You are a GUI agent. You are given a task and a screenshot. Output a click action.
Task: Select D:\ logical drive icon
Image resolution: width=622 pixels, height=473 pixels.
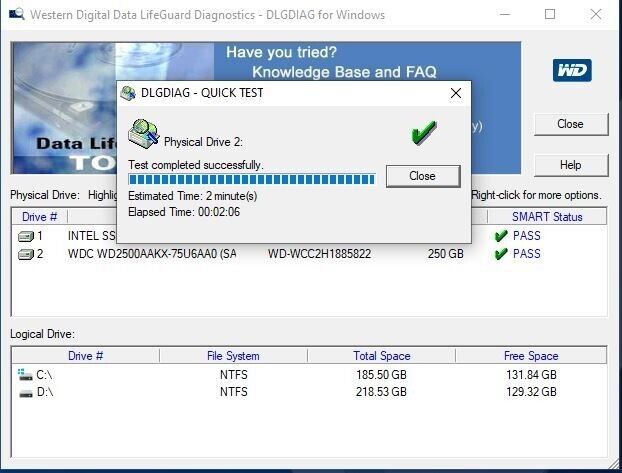[26, 393]
